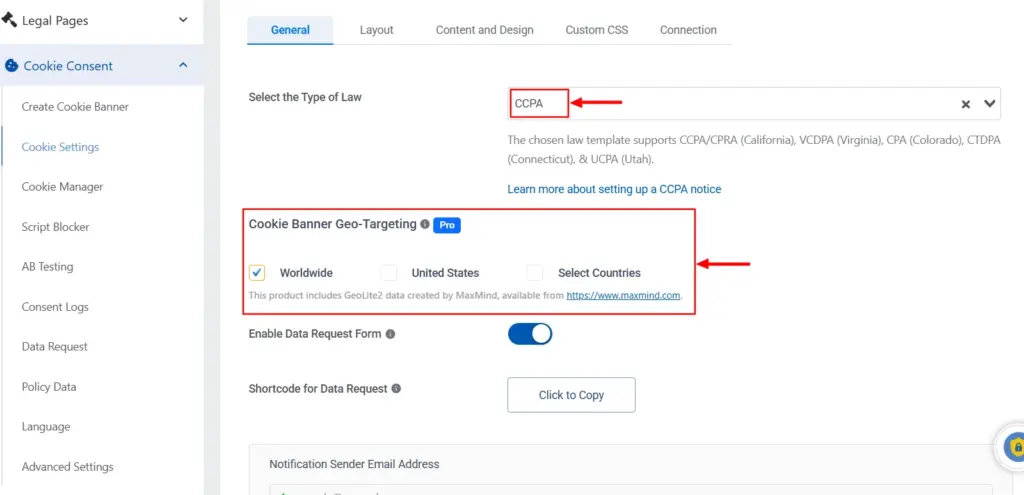
Task: Switch to the Layout tab
Action: [x=377, y=30]
